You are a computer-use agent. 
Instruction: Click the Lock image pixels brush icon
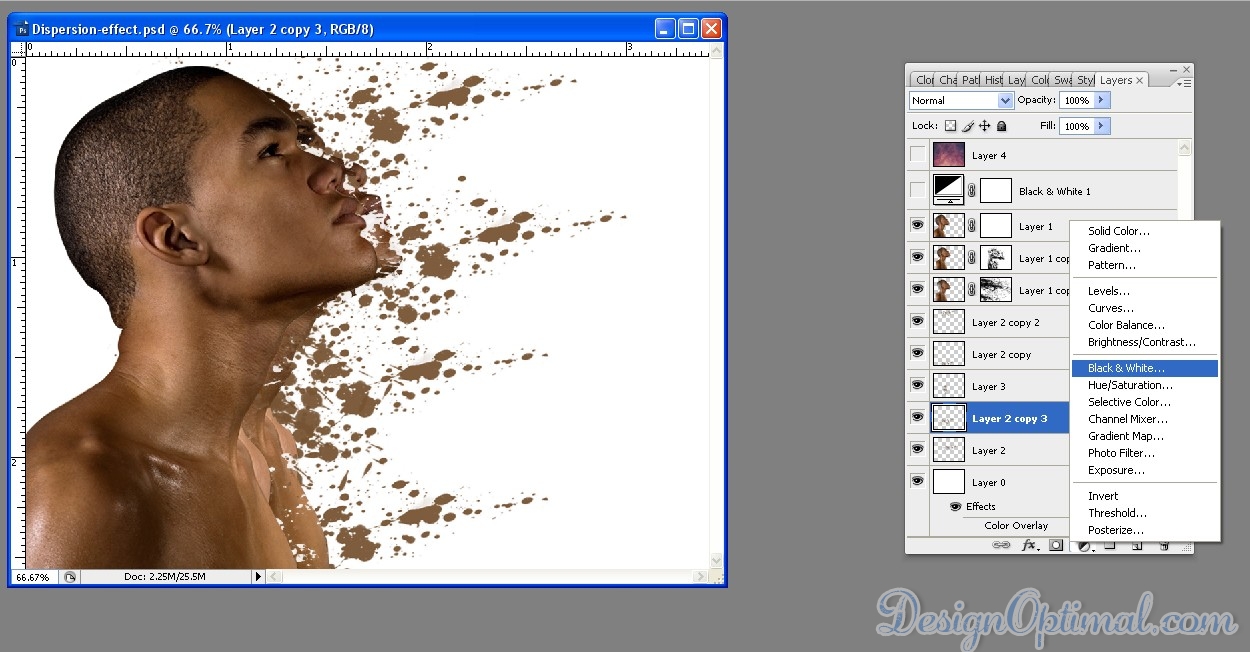(967, 126)
